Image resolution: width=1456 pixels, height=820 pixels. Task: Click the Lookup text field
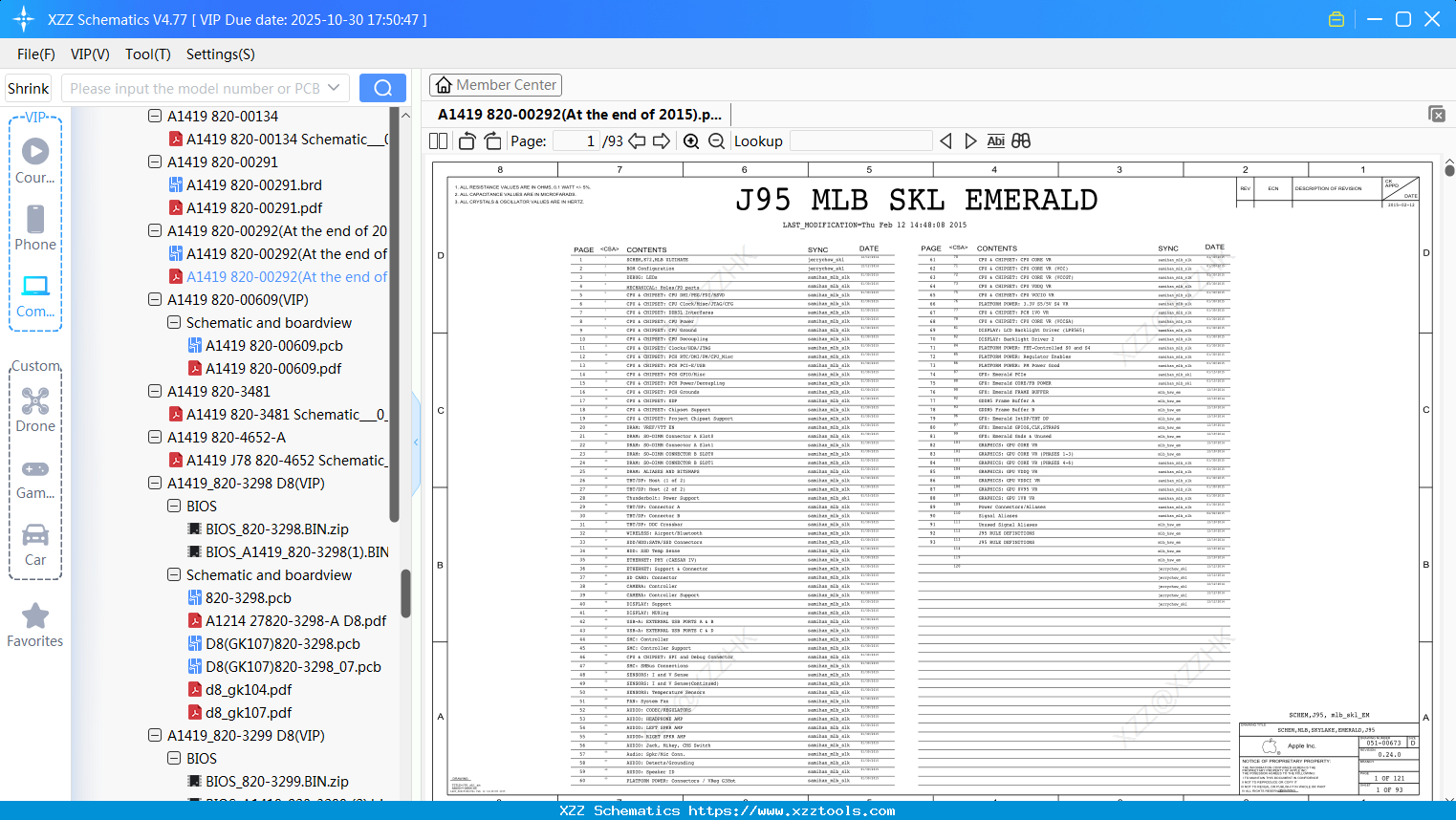[x=861, y=140]
